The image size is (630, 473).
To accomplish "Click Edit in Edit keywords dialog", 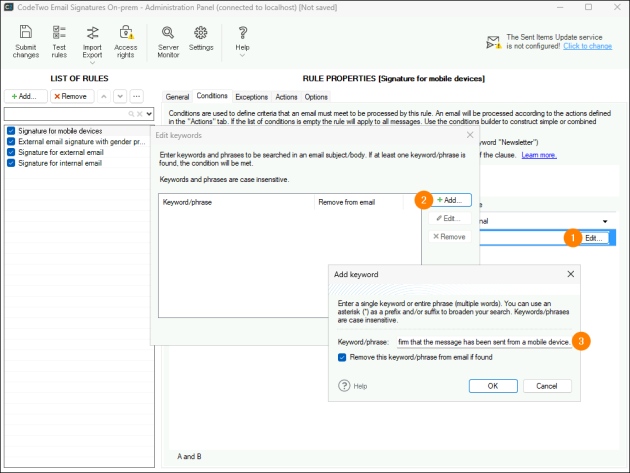I will tap(450, 218).
